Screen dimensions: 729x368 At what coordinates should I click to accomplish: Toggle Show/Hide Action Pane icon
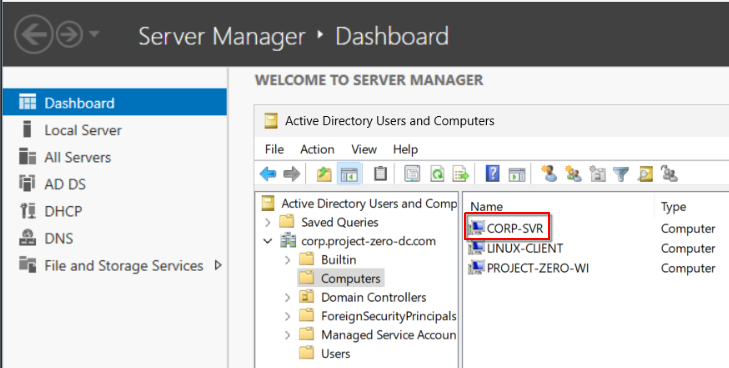tap(517, 174)
